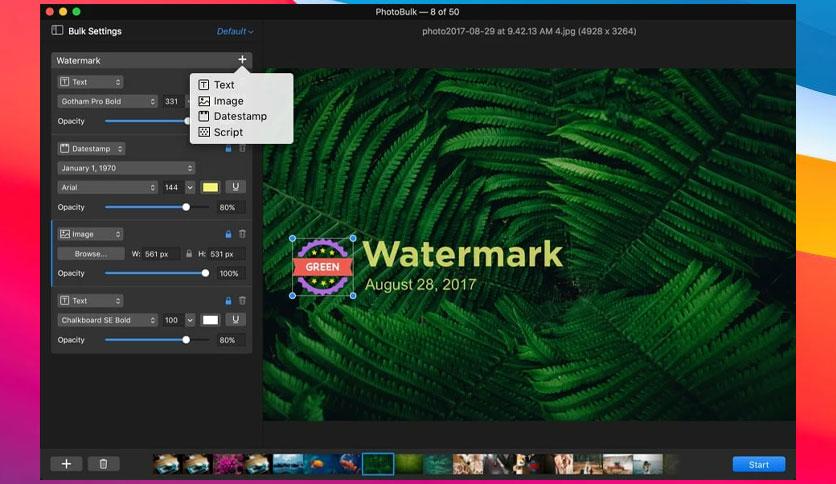This screenshot has height=484, width=836.
Task: Remove selected photo with bottom trash button
Action: tap(103, 464)
